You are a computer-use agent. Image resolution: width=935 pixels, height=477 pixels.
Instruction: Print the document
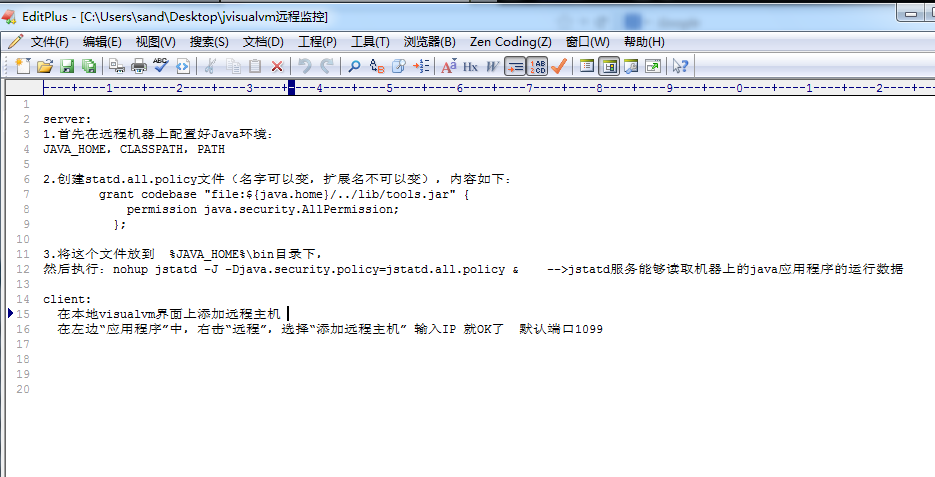(139, 66)
